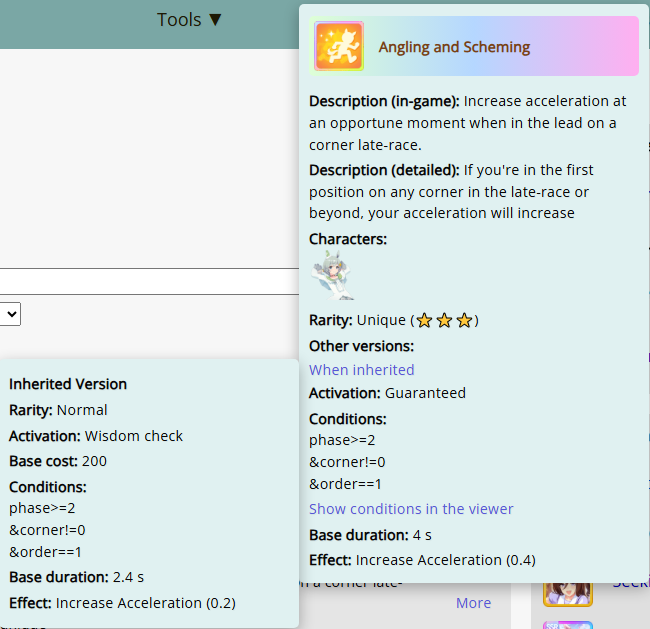Click the Rarity: Unique stars text
The width and height of the screenshot is (650, 629).
(394, 320)
